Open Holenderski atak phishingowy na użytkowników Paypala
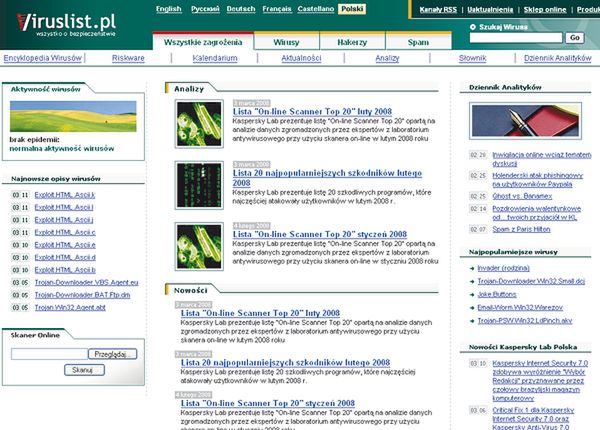Viewport: 600px width, 430px height. pyautogui.click(x=537, y=180)
